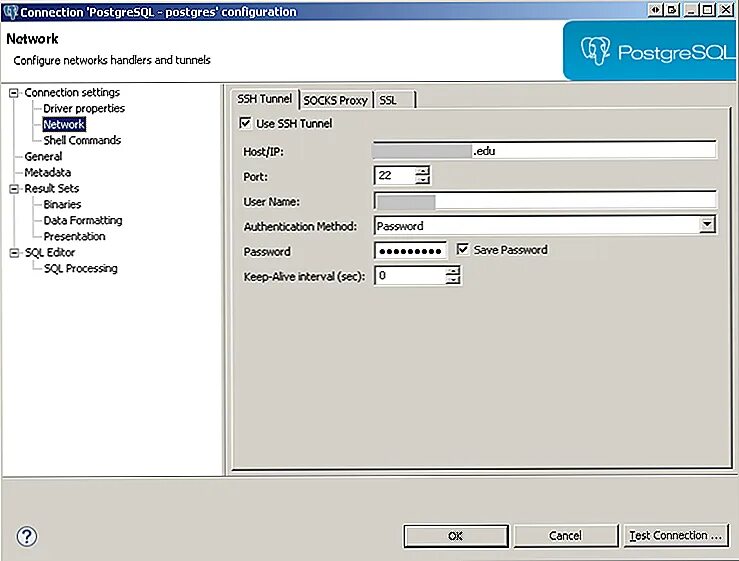739x561 pixels.
Task: Collapse the Connection settings tree node
Action: (x=14, y=93)
